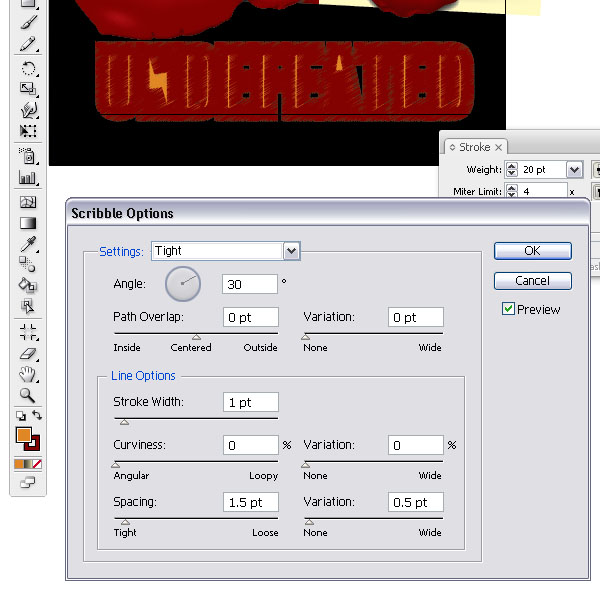Image resolution: width=600 pixels, height=600 pixels.
Task: Click the Angle dial control
Action: pos(183,284)
